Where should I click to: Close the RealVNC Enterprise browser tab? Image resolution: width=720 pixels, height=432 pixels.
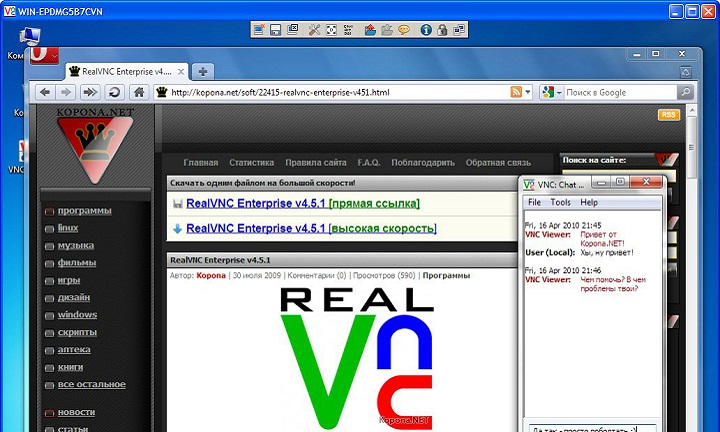(181, 72)
